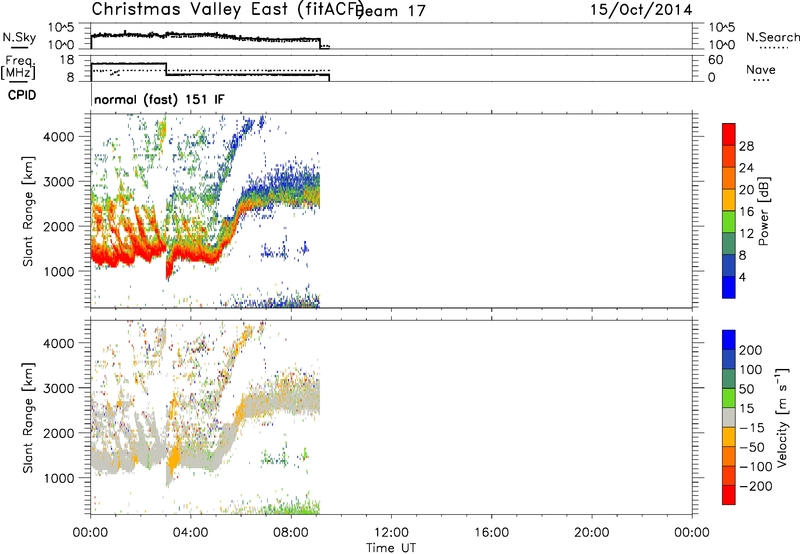Click the -50 label on Velocity scale
The width and height of the screenshot is (800, 554).
point(752,448)
